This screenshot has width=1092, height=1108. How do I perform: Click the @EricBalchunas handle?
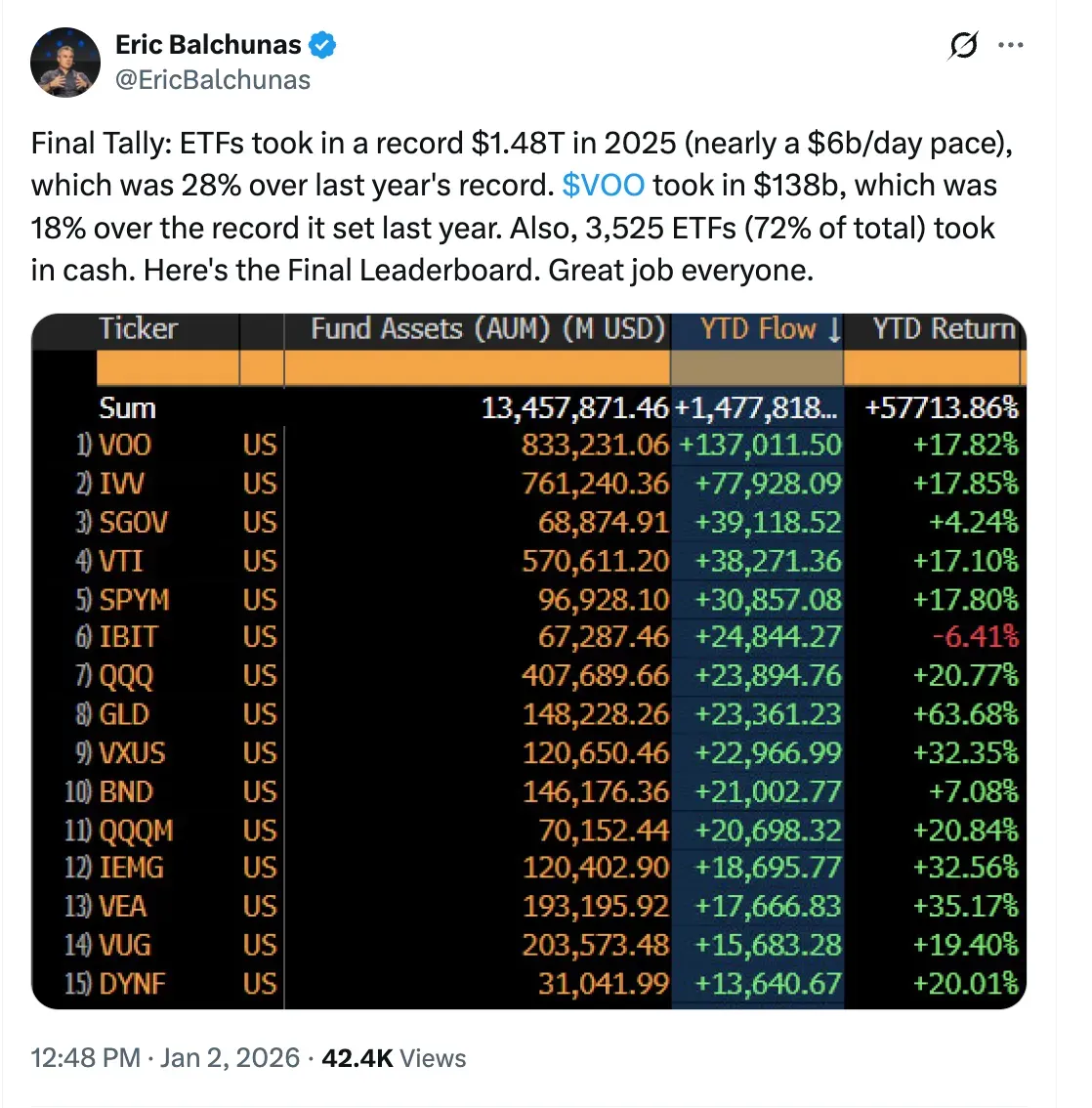pos(213,79)
